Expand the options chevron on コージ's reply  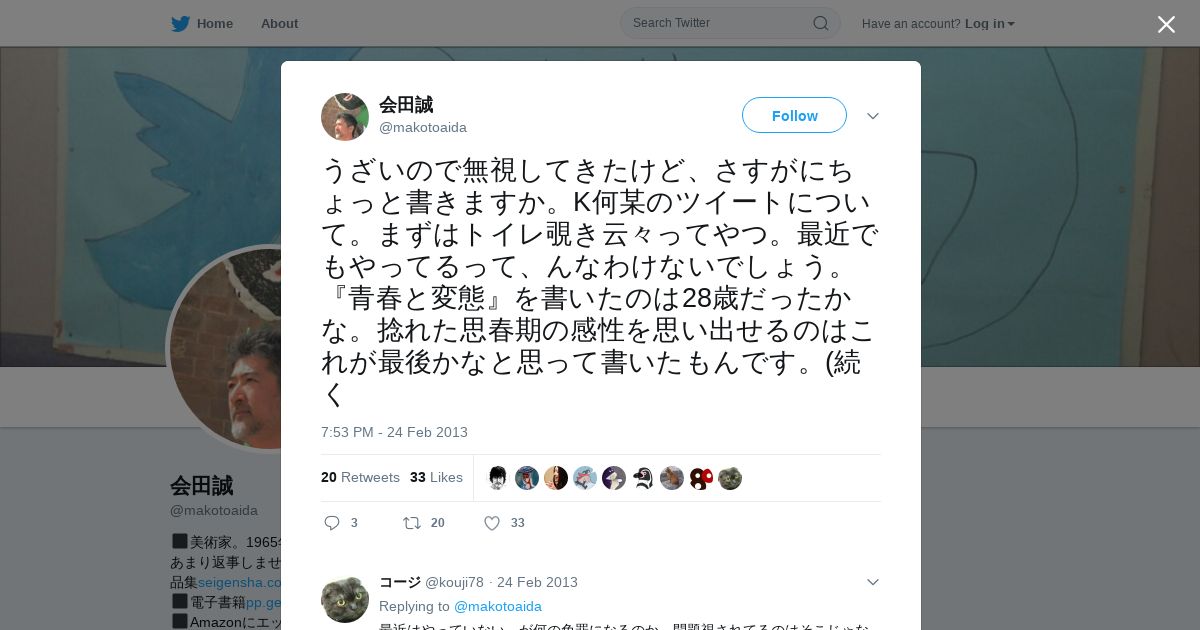tap(873, 582)
